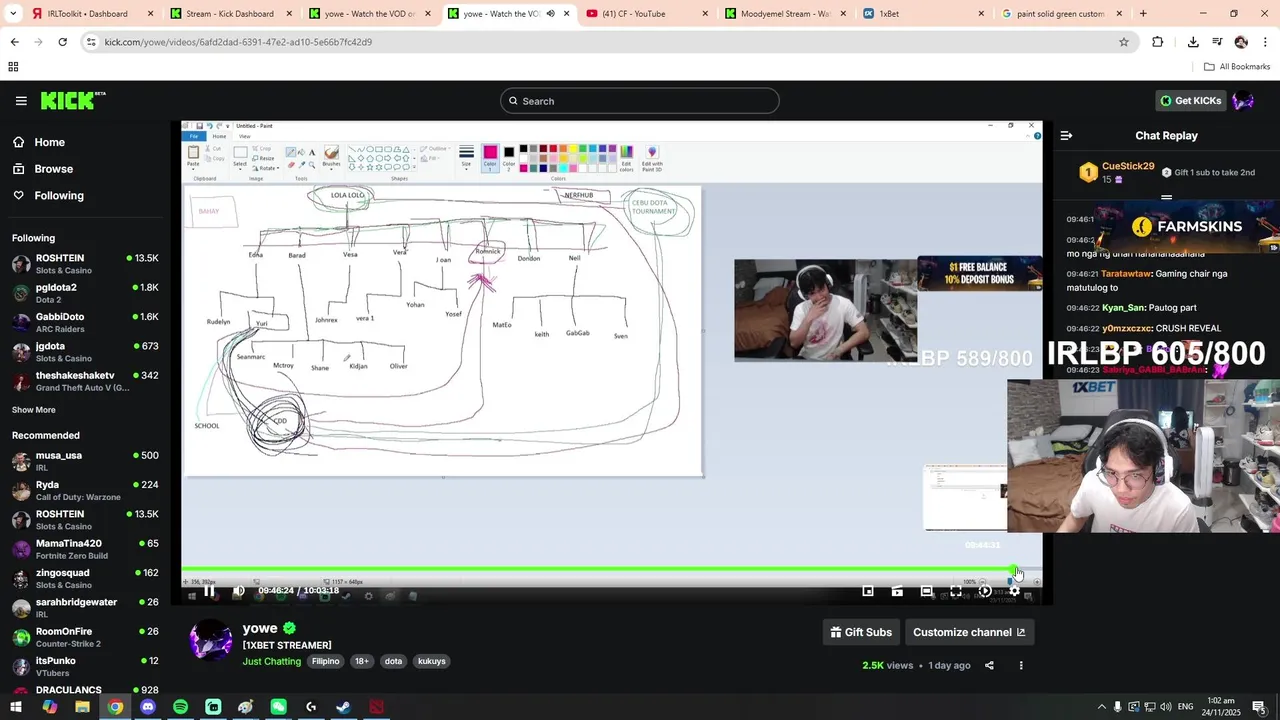The height and width of the screenshot is (720, 1280).
Task: Click Customize channel button
Action: (969, 632)
